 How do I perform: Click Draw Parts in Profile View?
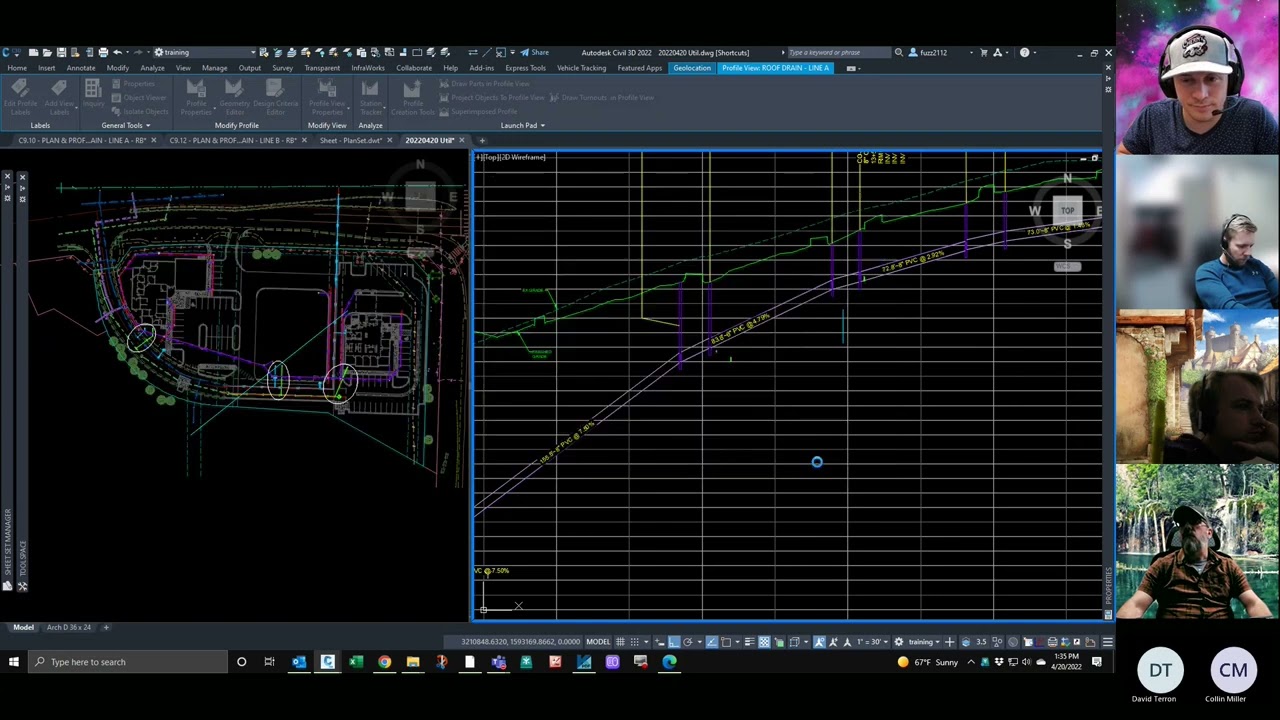pyautogui.click(x=483, y=83)
